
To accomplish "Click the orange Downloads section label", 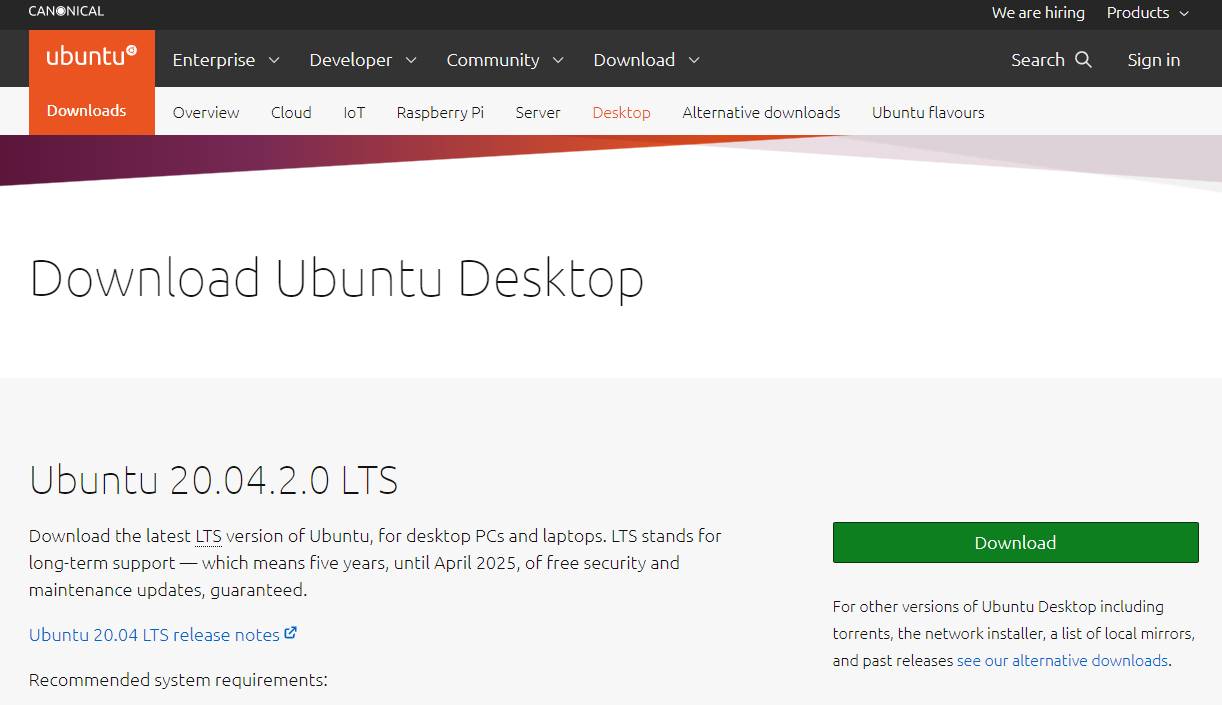I will 87,111.
